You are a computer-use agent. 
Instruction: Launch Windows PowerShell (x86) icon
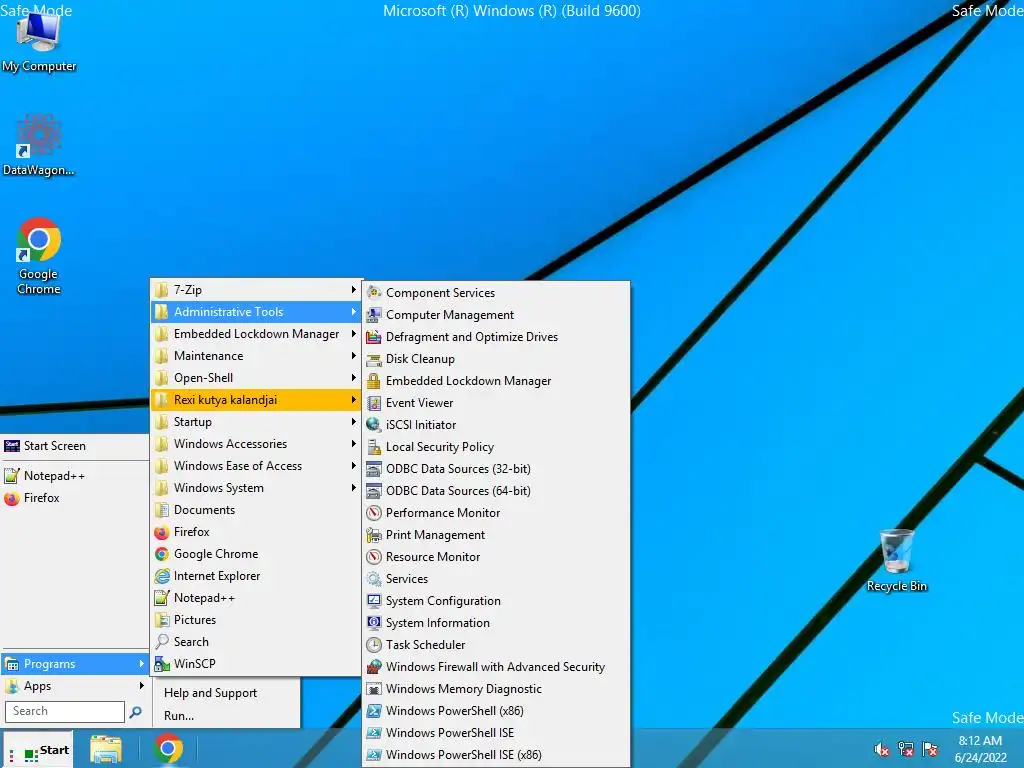pos(374,711)
